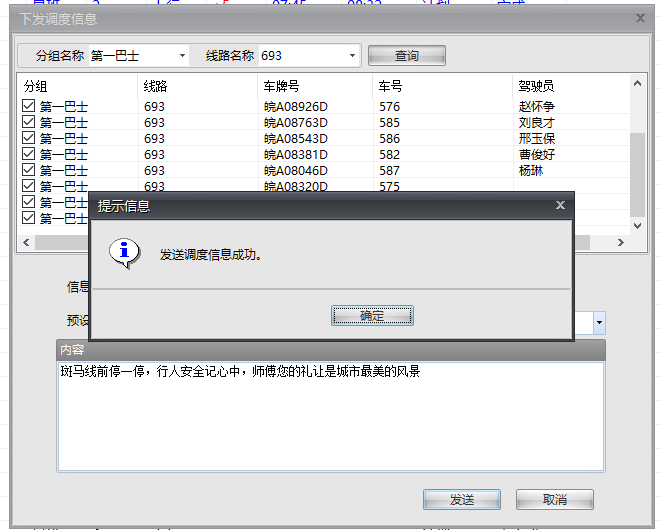Screen dimensions: 661x530
Task: Close the 提示信息 message box
Action: [560, 205]
